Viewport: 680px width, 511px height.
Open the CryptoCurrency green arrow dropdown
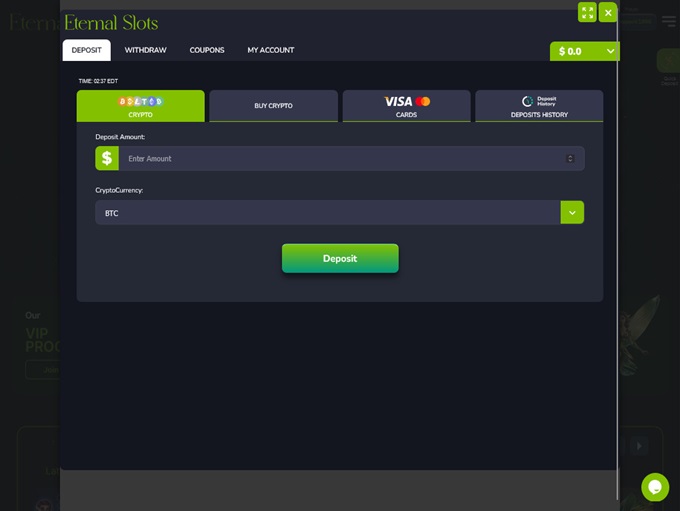point(572,212)
